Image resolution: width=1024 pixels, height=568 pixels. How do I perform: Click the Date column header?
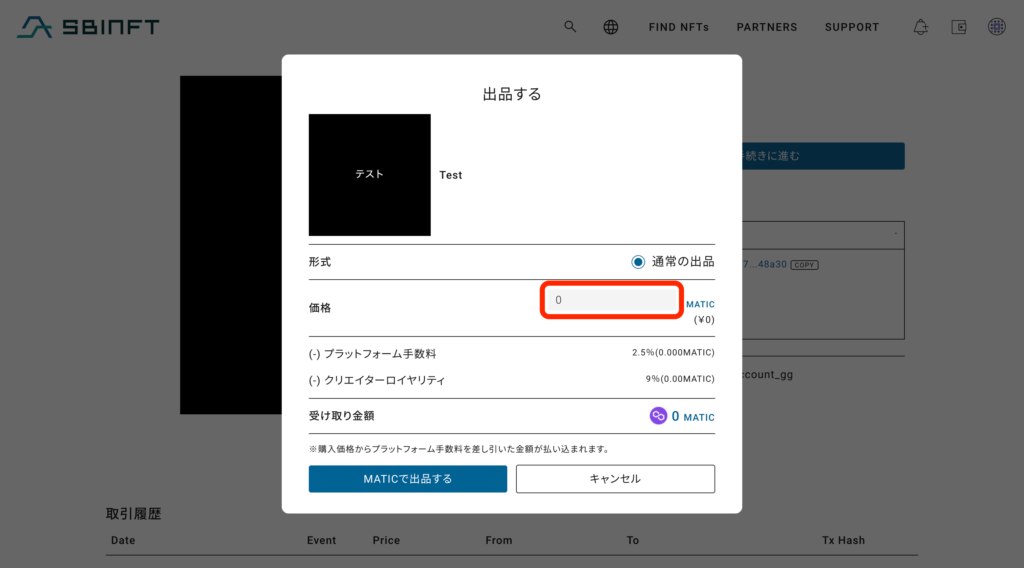123,540
